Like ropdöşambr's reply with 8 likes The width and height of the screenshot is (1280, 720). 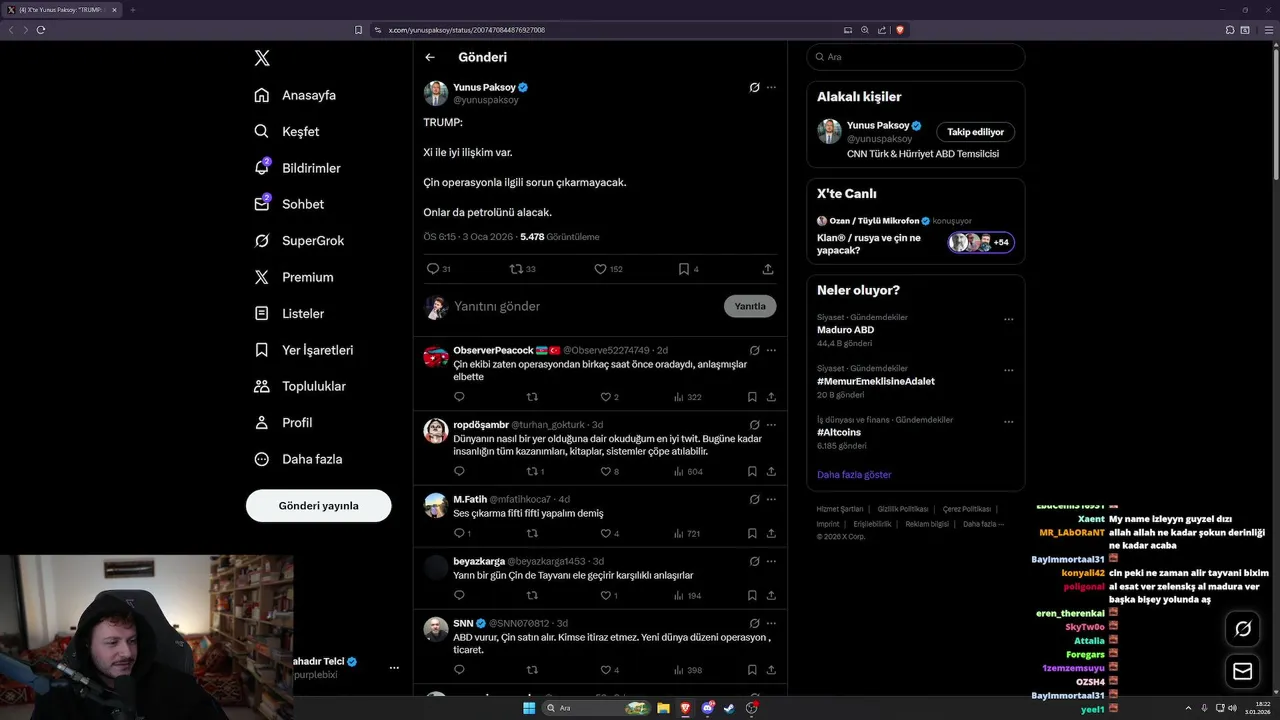click(x=606, y=471)
